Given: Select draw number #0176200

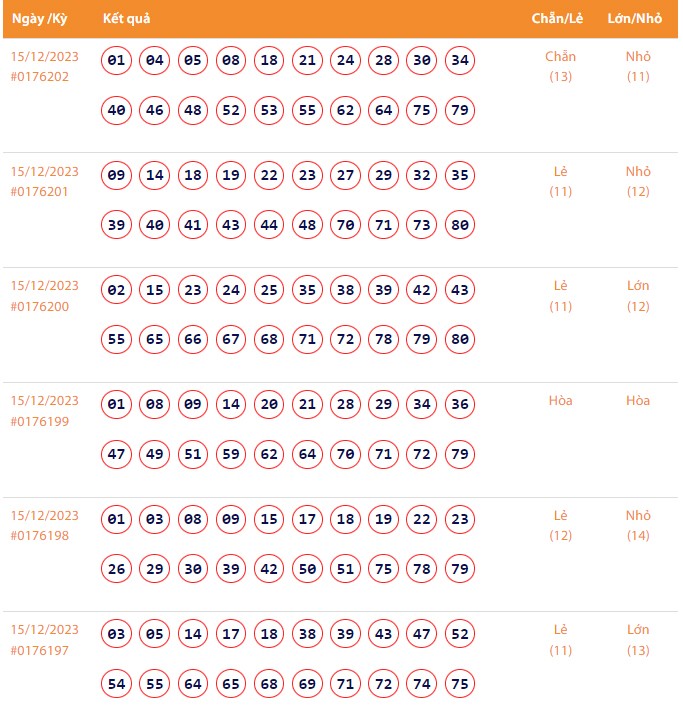Looking at the screenshot, I should coord(40,306).
